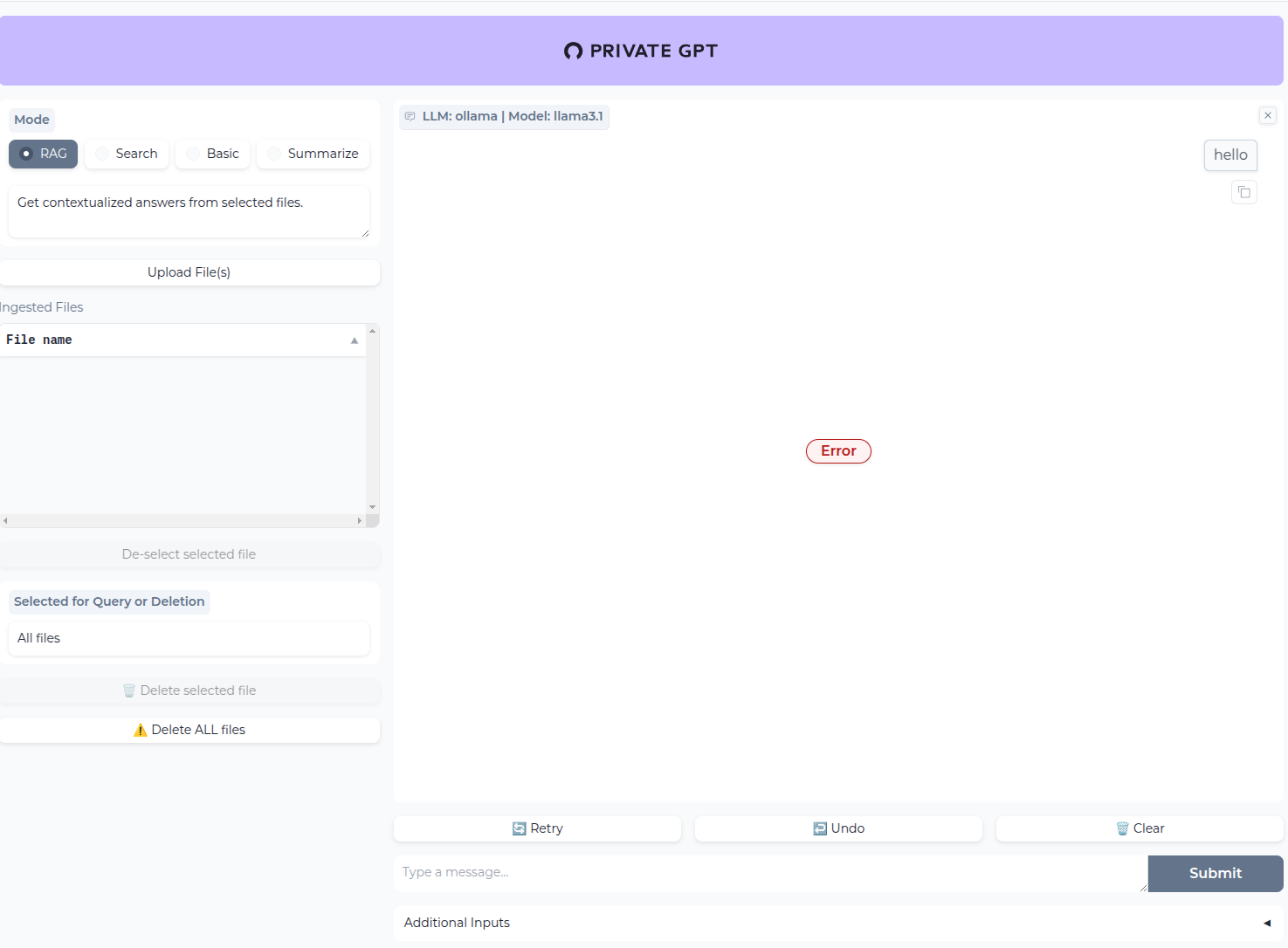Click the vertical scrollbar of file list

373,419
